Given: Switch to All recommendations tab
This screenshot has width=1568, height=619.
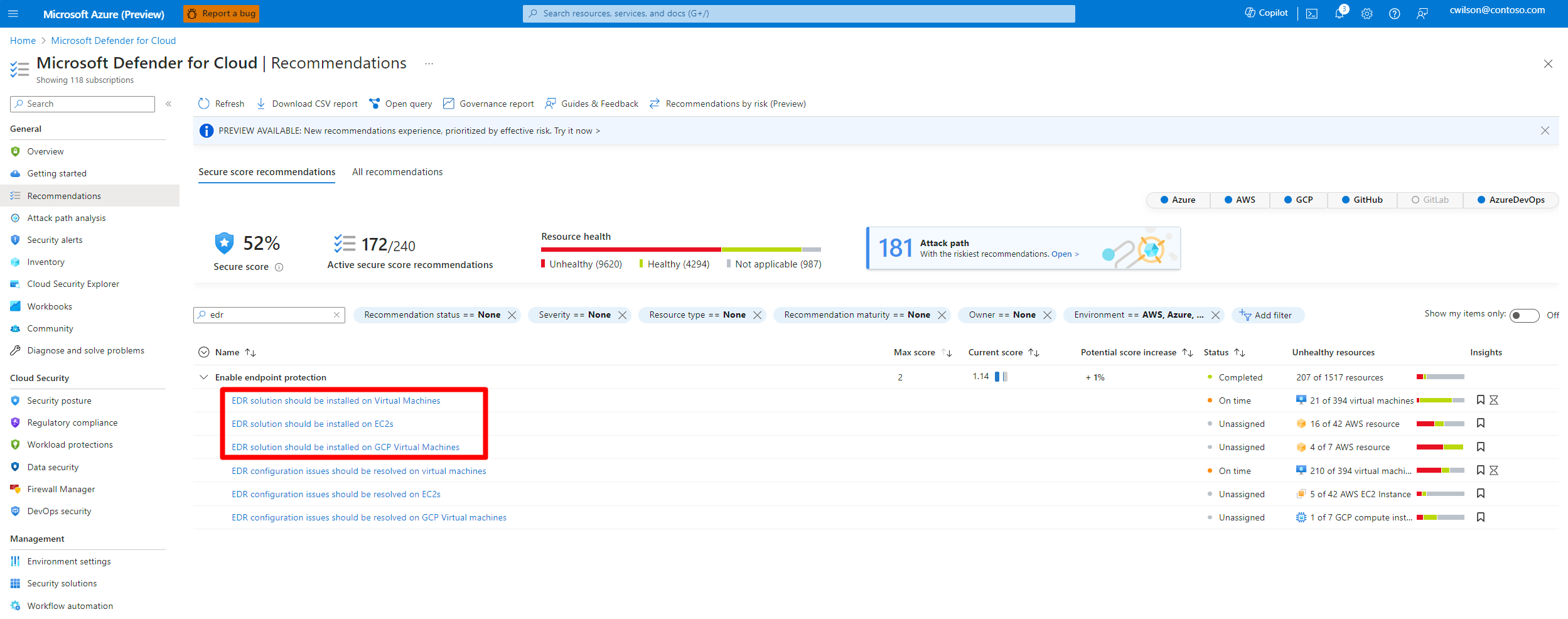Looking at the screenshot, I should click(x=397, y=172).
